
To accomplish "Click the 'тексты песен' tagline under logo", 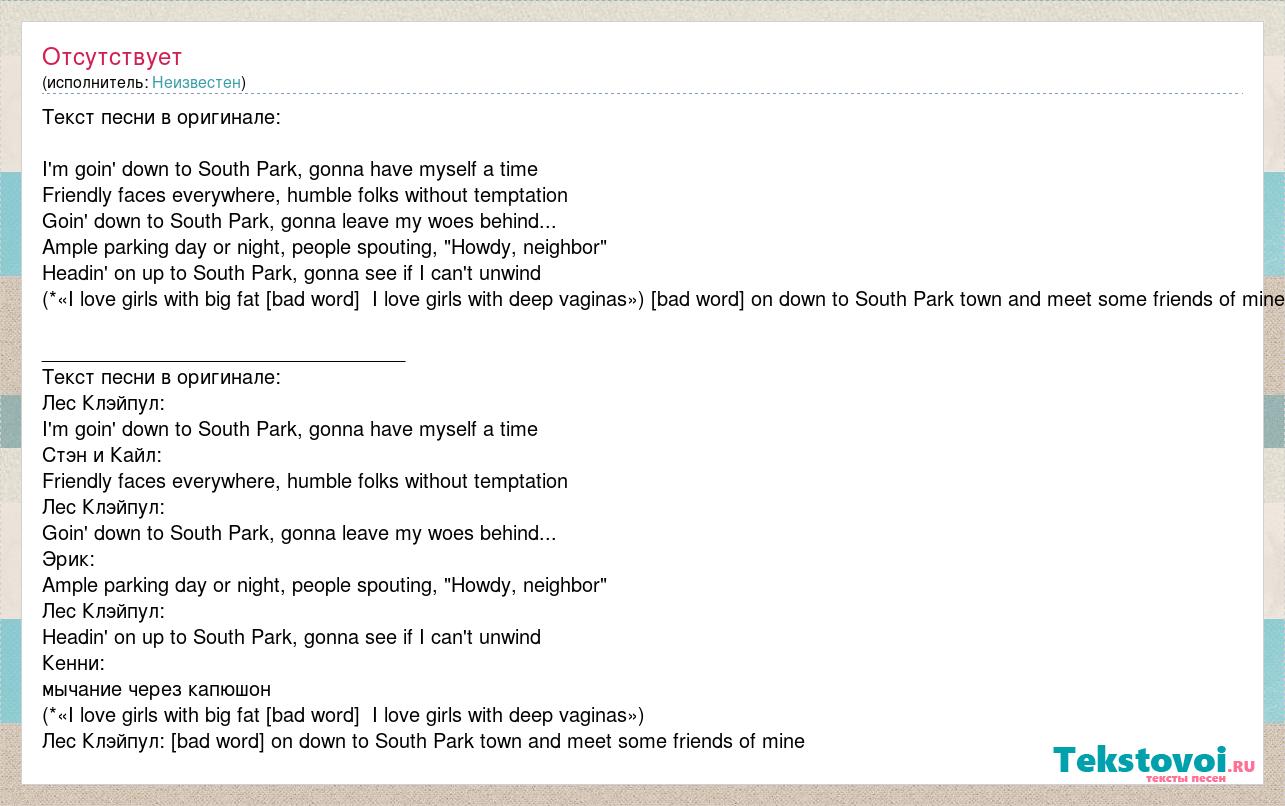I will click(1185, 779).
